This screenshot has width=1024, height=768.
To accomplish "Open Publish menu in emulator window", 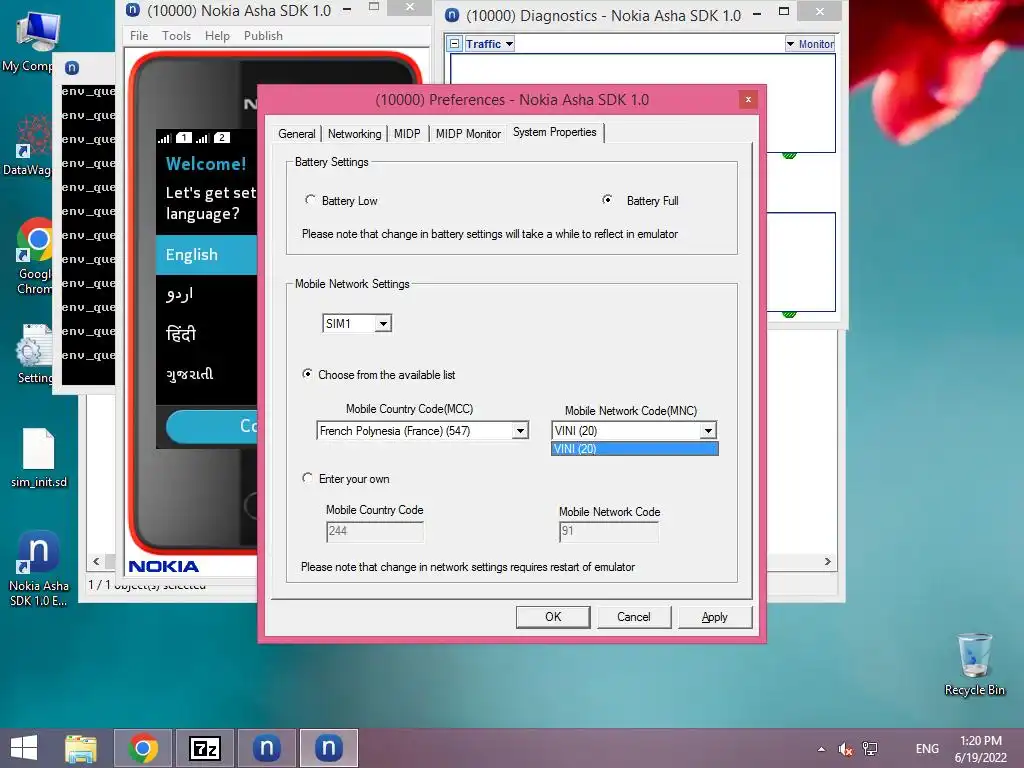I will pyautogui.click(x=263, y=36).
